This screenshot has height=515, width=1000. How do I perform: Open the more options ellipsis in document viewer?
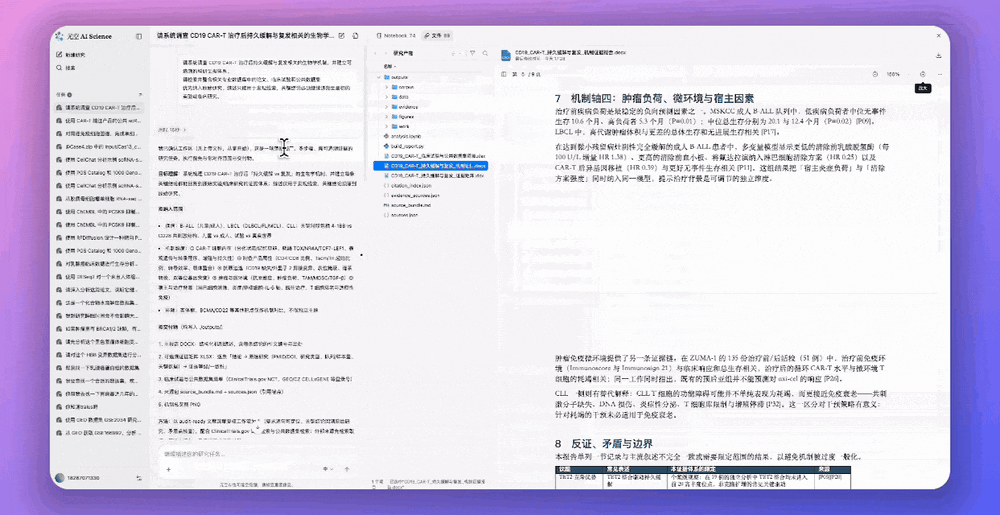point(939,74)
